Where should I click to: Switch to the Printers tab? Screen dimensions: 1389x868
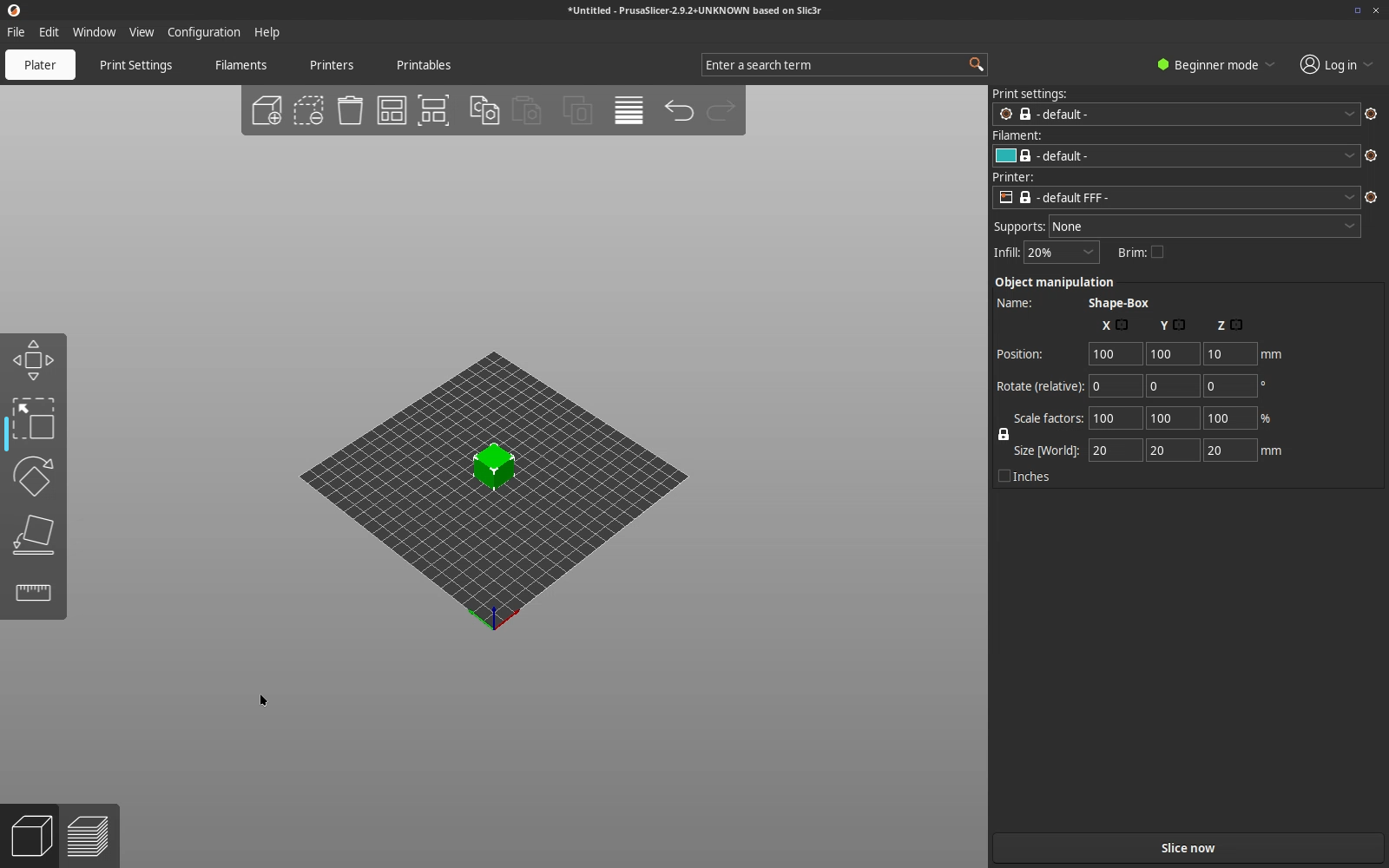332,64
